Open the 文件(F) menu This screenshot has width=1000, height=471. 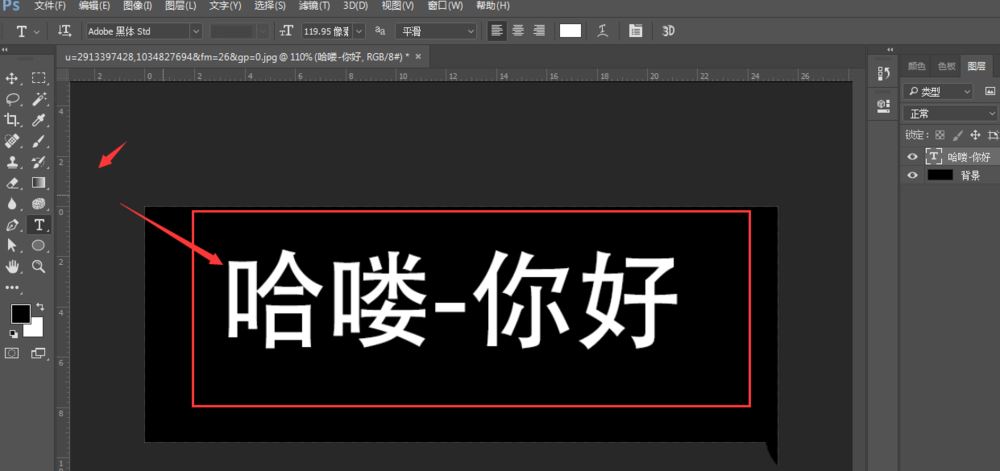pos(50,6)
